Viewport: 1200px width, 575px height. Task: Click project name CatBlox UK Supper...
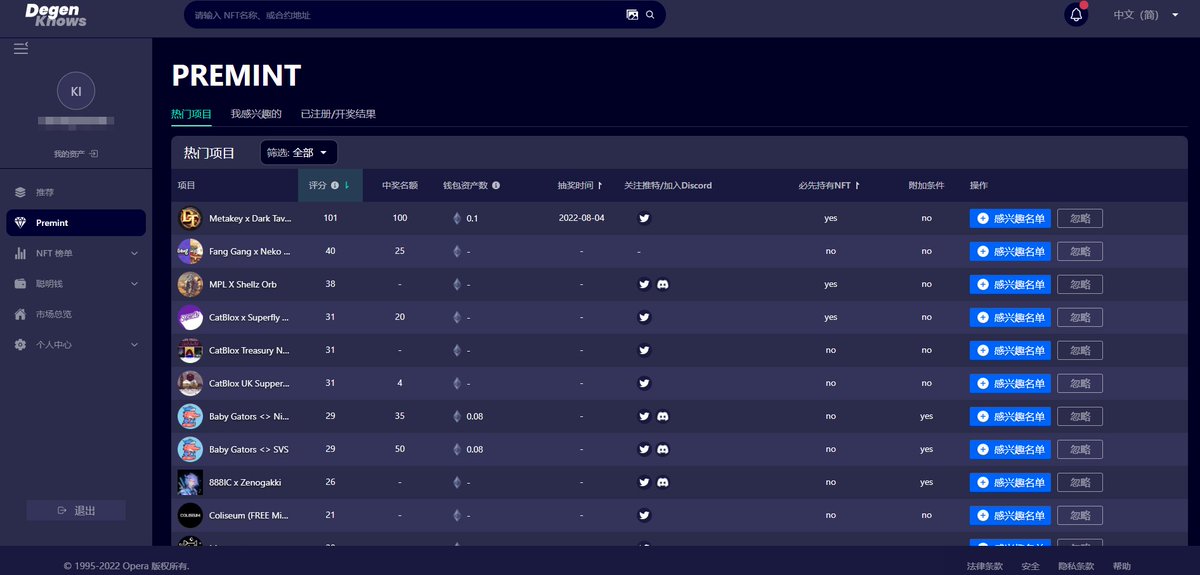(250, 383)
